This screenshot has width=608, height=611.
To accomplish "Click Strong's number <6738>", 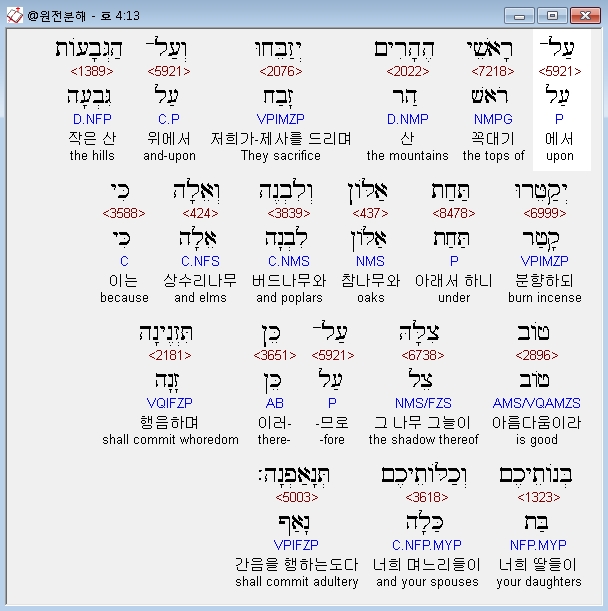I will [x=423, y=355].
